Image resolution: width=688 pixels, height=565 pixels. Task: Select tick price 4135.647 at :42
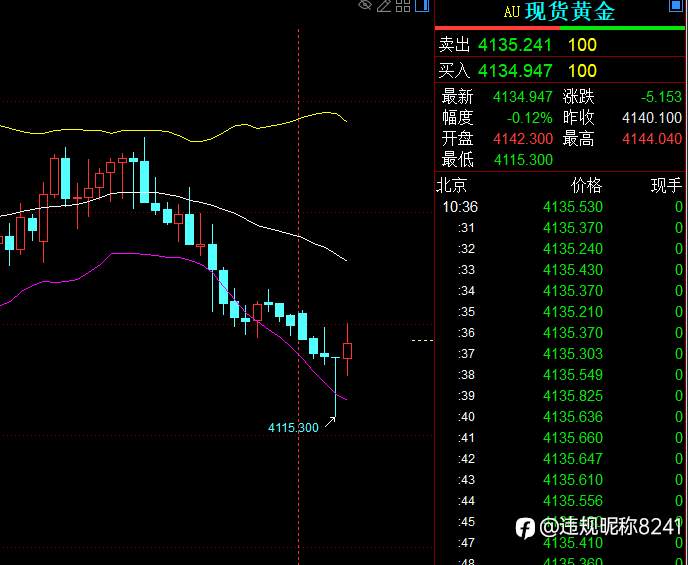(x=573, y=459)
